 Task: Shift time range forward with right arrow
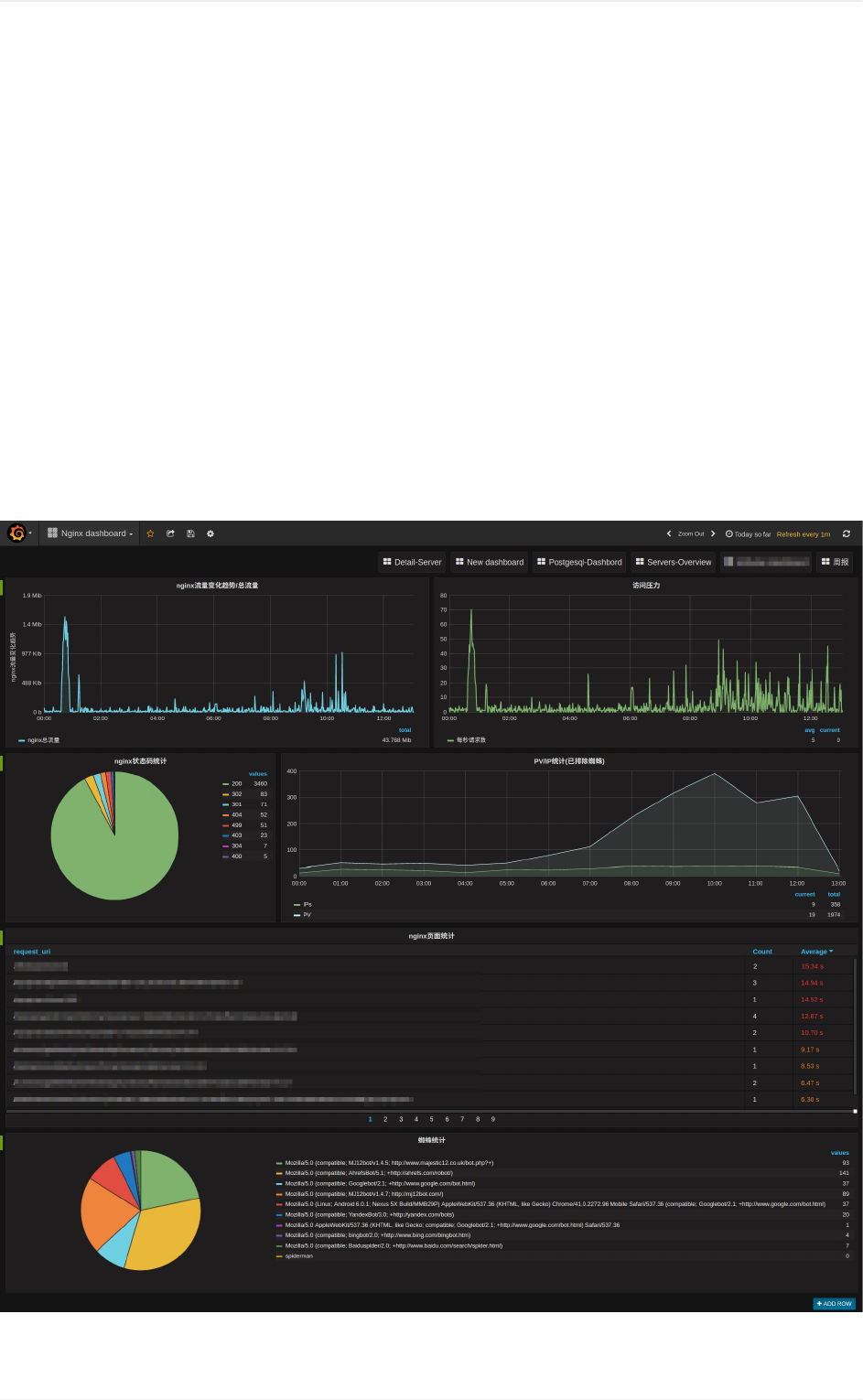pyautogui.click(x=713, y=533)
